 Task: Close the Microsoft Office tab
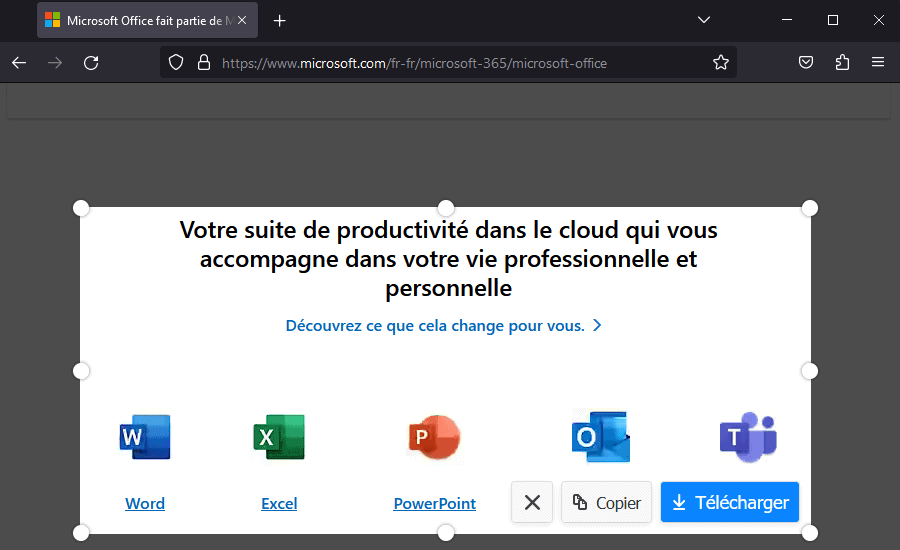tap(242, 20)
